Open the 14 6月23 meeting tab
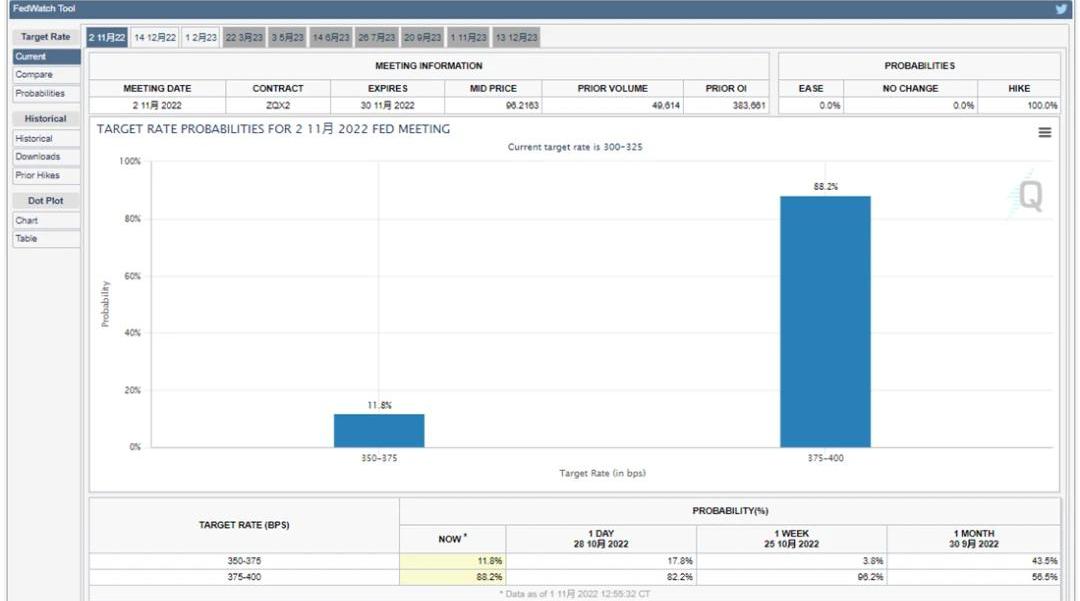This screenshot has width=1080, height=601. (x=331, y=37)
